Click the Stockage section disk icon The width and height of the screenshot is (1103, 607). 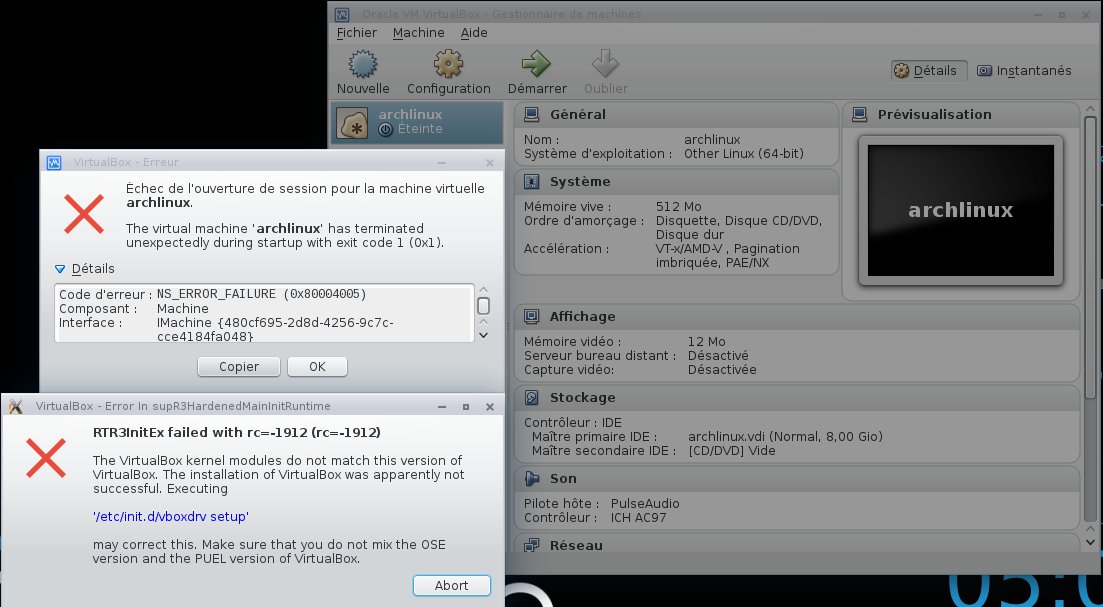[532, 397]
